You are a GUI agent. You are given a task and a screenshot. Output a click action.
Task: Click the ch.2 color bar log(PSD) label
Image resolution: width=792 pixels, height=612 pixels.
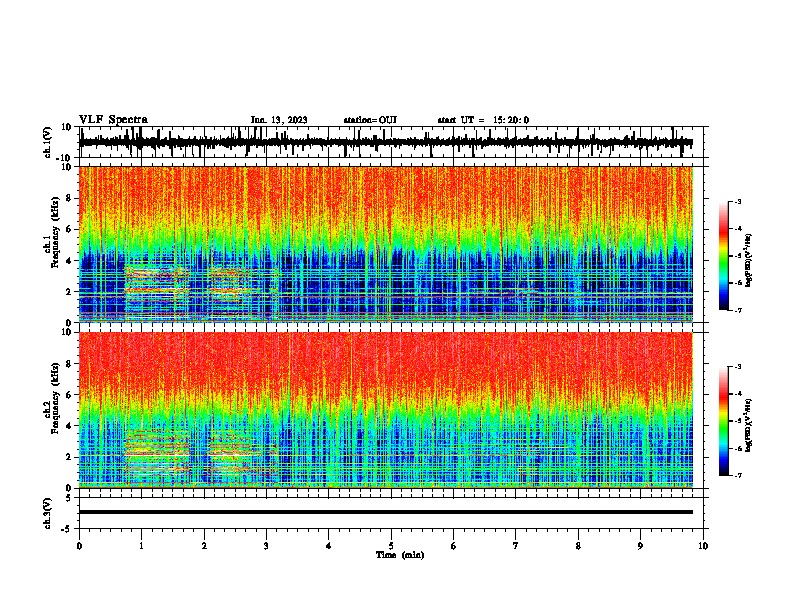[x=748, y=425]
